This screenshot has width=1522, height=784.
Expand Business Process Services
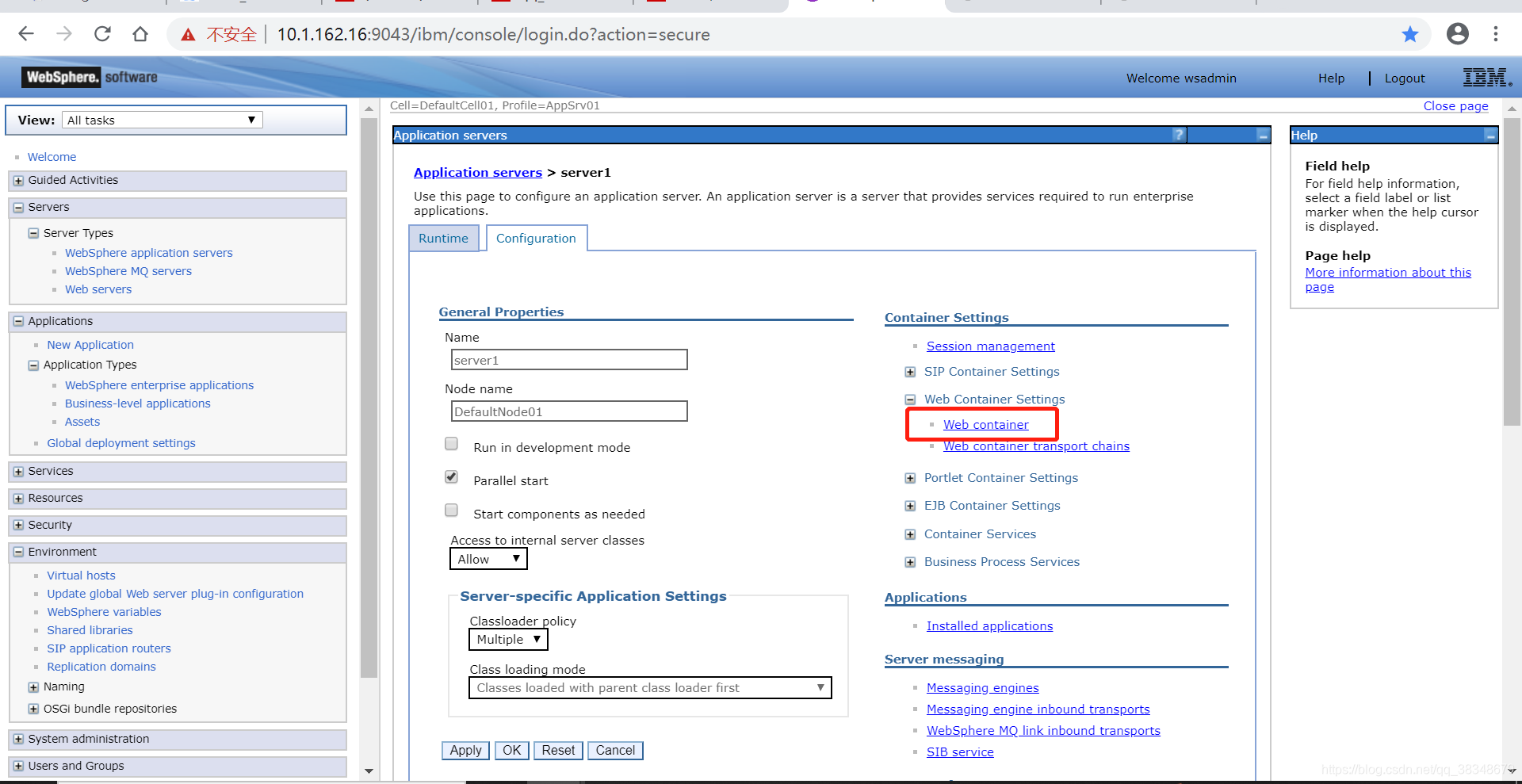click(x=910, y=562)
